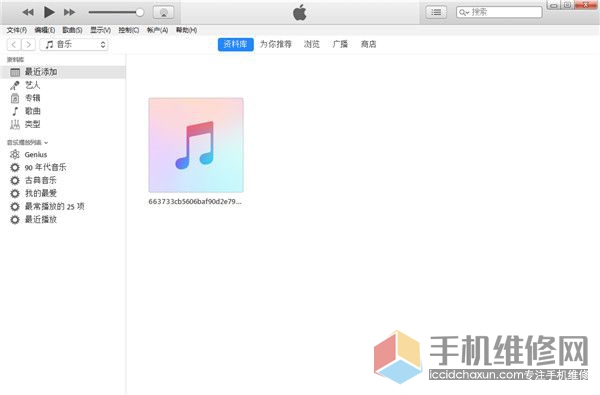Select 歌曲 in the sidebar
This screenshot has width=600, height=395.
pos(63,111)
